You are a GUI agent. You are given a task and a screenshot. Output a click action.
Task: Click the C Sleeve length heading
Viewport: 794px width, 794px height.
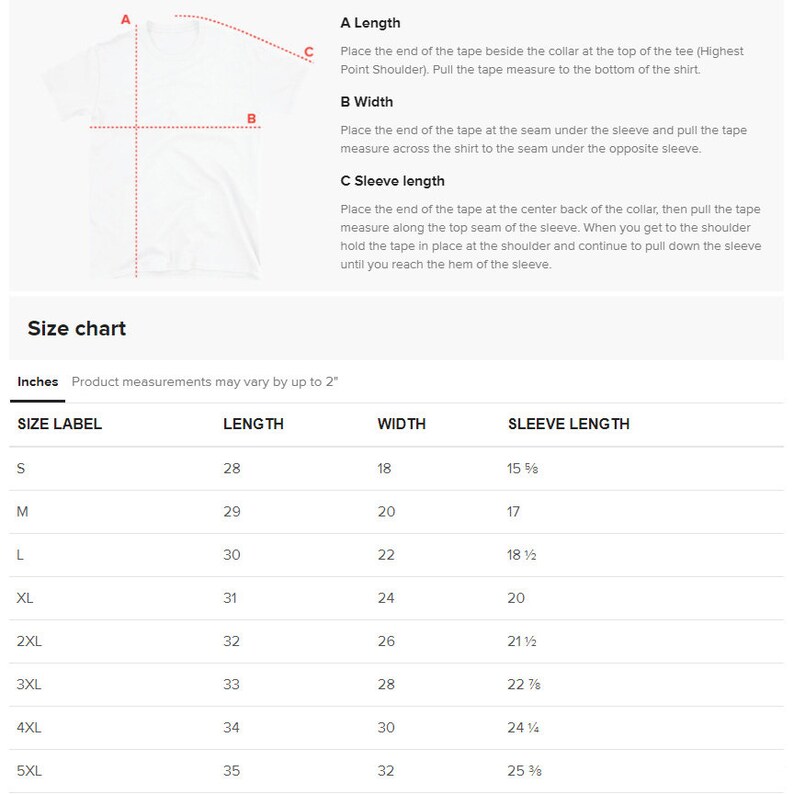pos(392,181)
